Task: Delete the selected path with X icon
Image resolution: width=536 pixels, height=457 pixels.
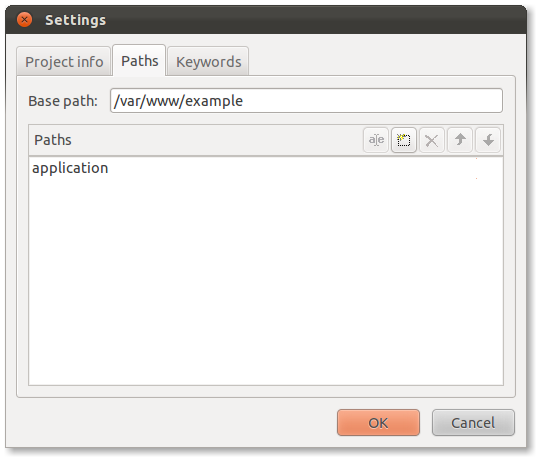Action: pyautogui.click(x=432, y=140)
